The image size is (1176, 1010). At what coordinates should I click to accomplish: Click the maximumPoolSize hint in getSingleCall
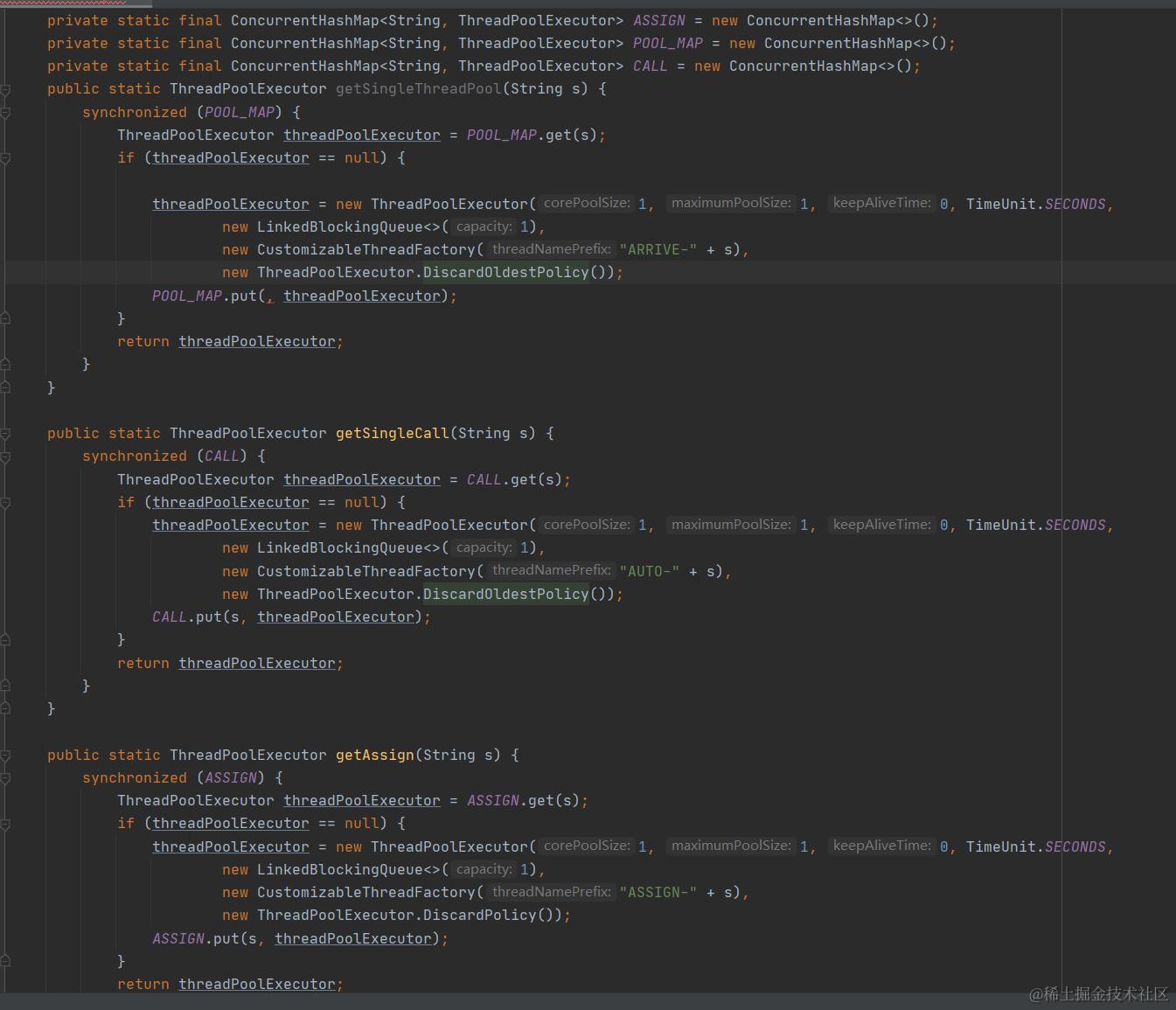coord(731,525)
